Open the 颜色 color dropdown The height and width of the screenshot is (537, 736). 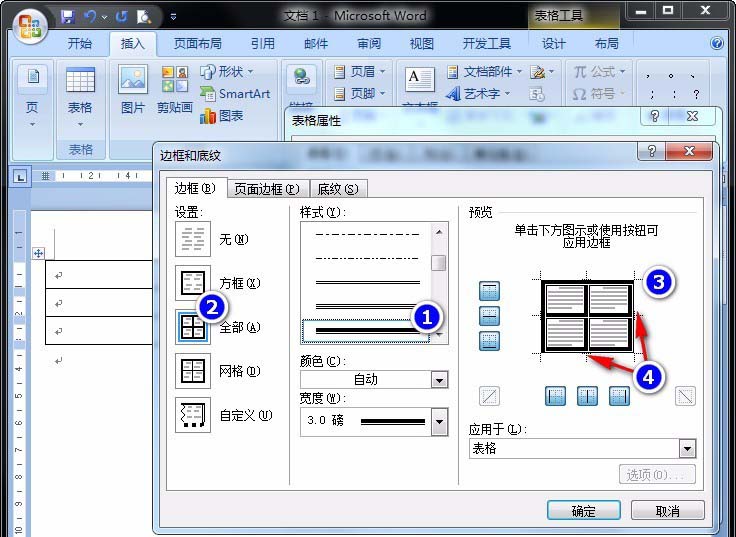pyautogui.click(x=439, y=380)
